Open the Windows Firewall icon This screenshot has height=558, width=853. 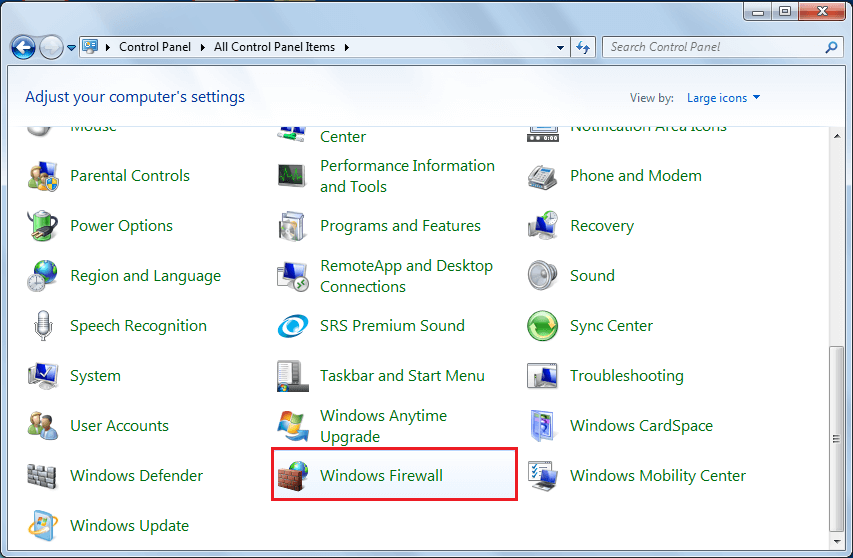(x=292, y=476)
